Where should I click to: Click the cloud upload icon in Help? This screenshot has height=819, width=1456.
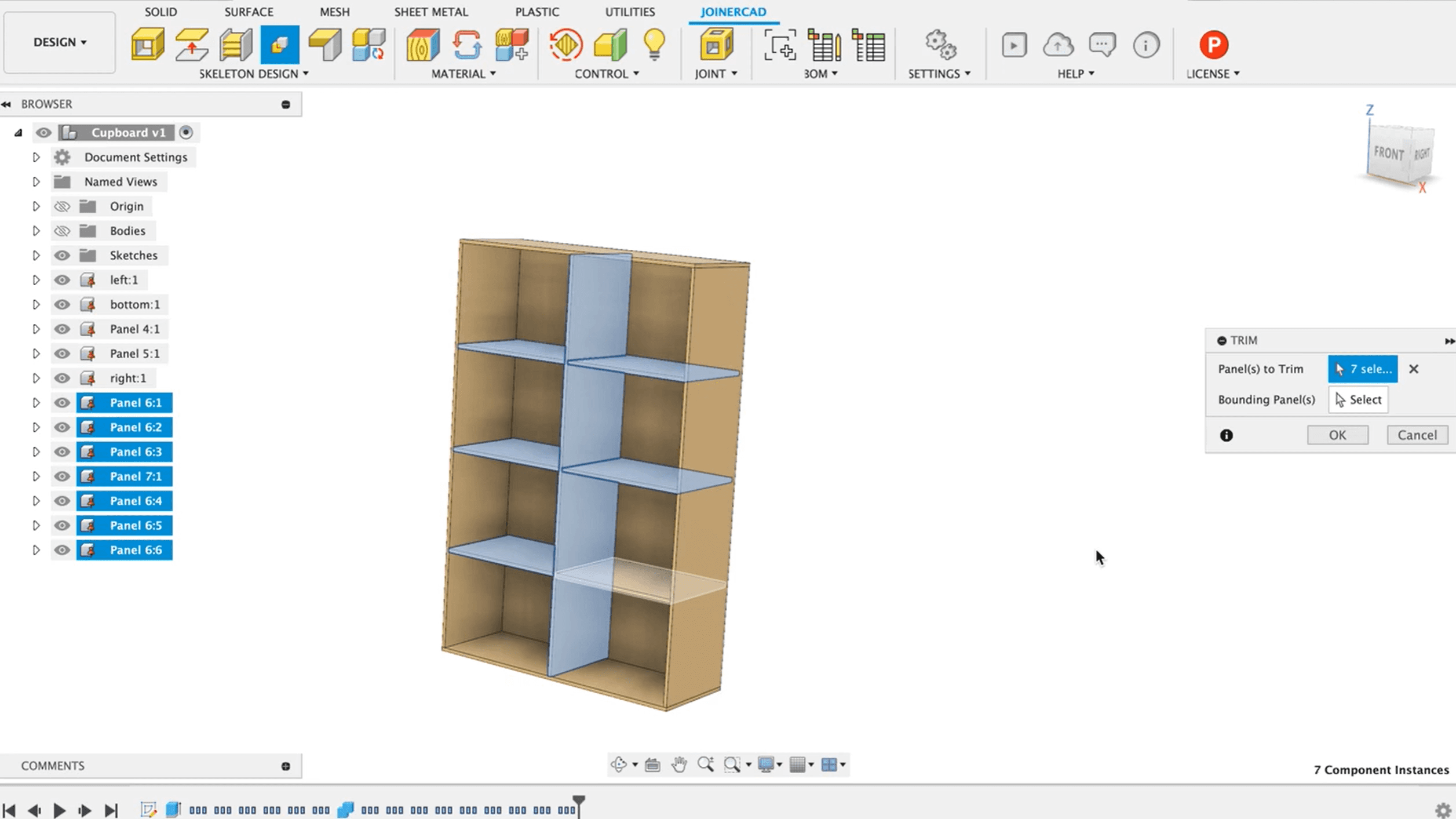pos(1058,45)
